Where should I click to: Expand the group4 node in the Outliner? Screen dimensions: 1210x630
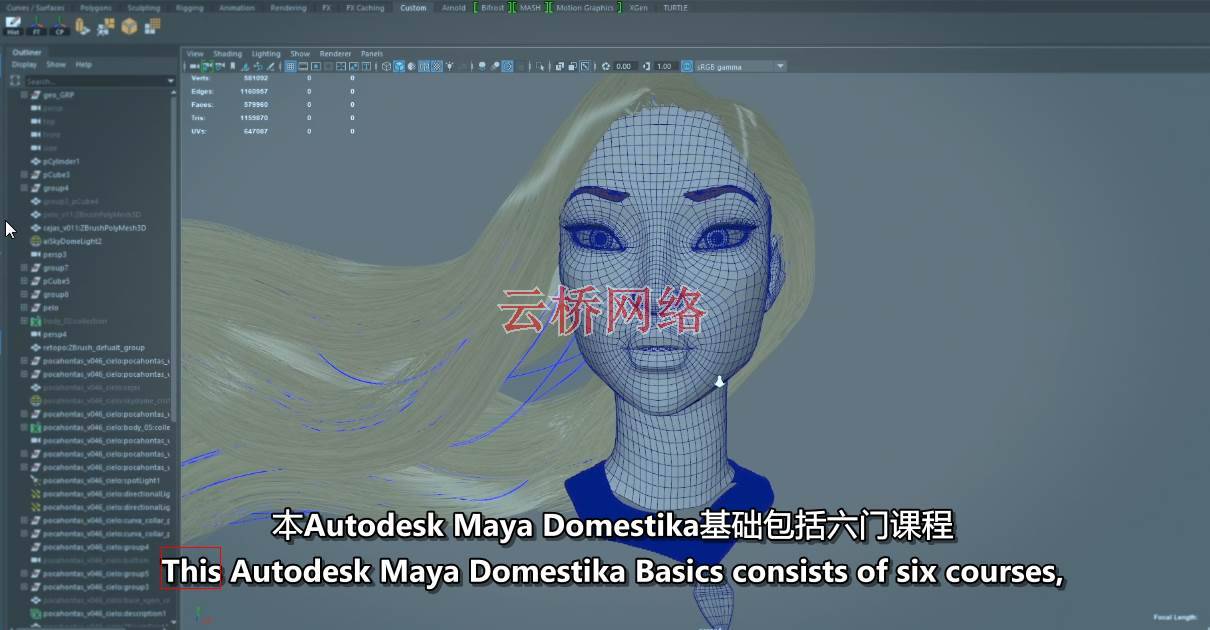(x=22, y=187)
